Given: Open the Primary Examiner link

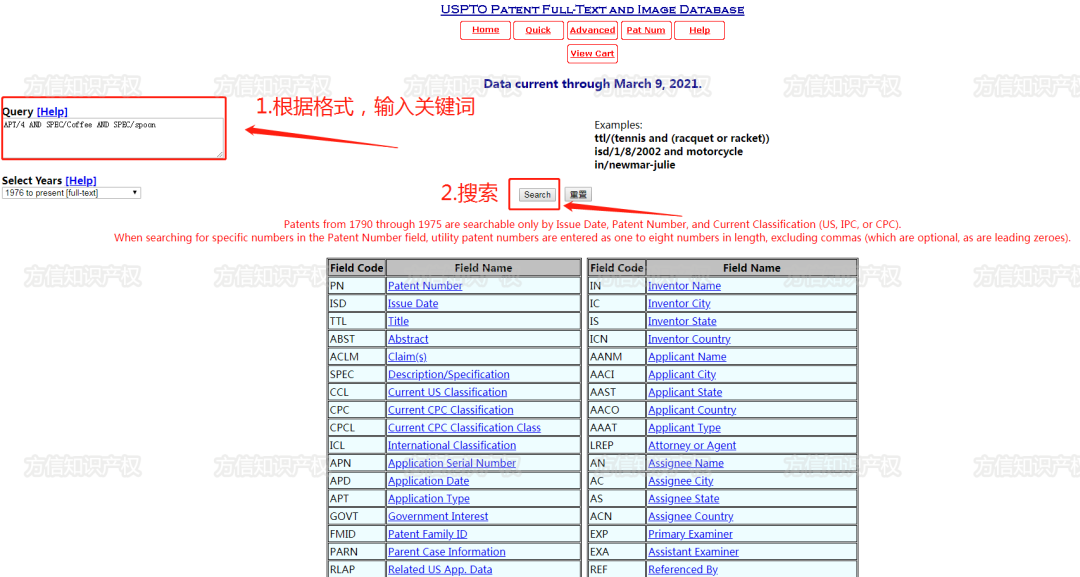Looking at the screenshot, I should 690,534.
